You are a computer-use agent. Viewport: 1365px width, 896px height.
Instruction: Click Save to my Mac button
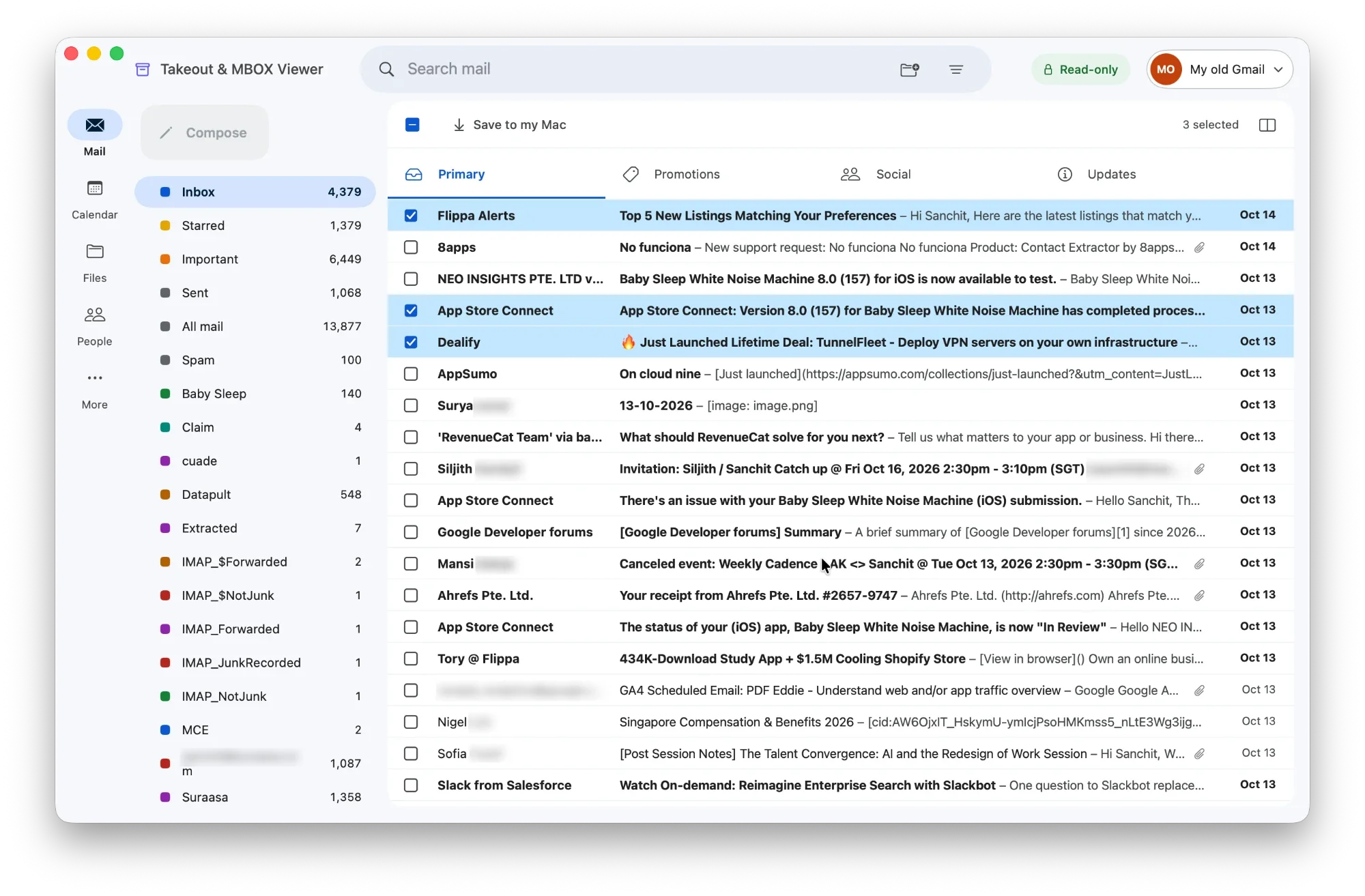coord(509,125)
